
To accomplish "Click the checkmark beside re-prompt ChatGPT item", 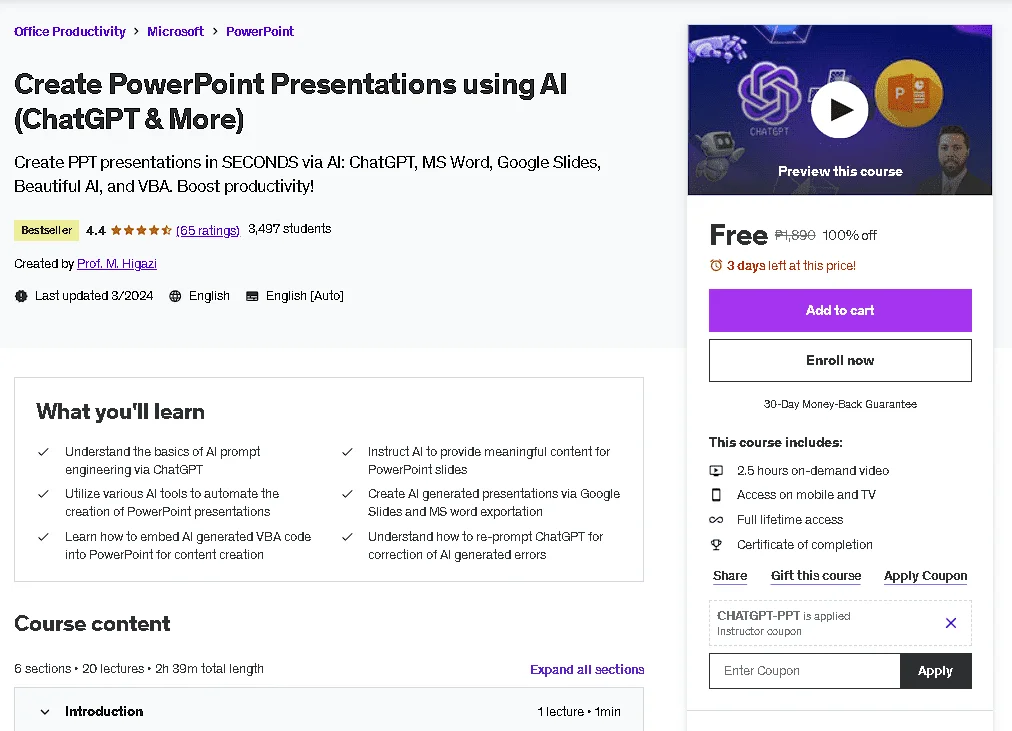I will [347, 537].
